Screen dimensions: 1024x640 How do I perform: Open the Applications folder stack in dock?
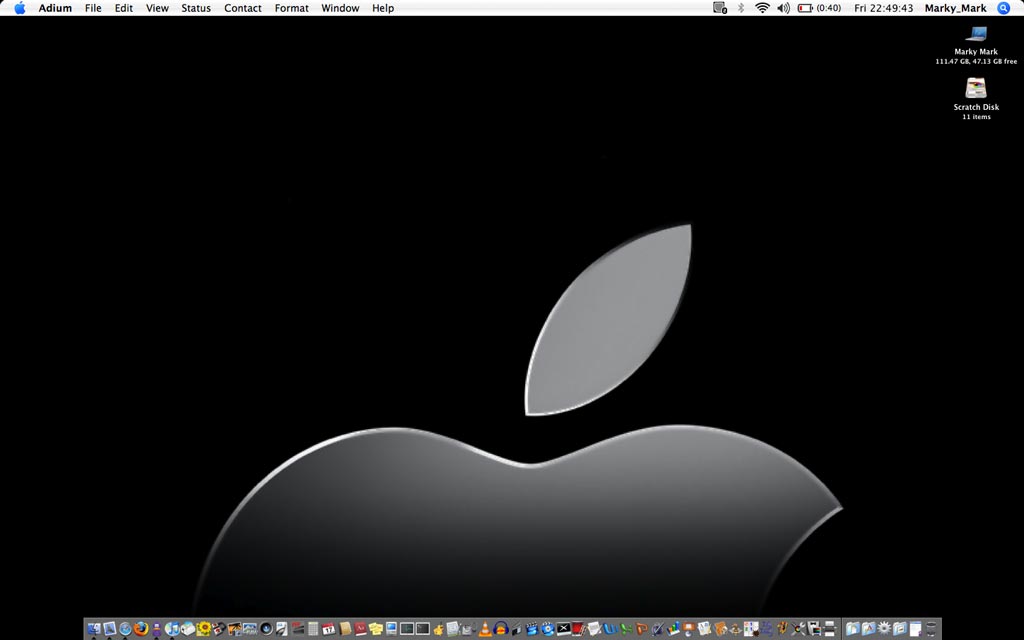tap(869, 630)
